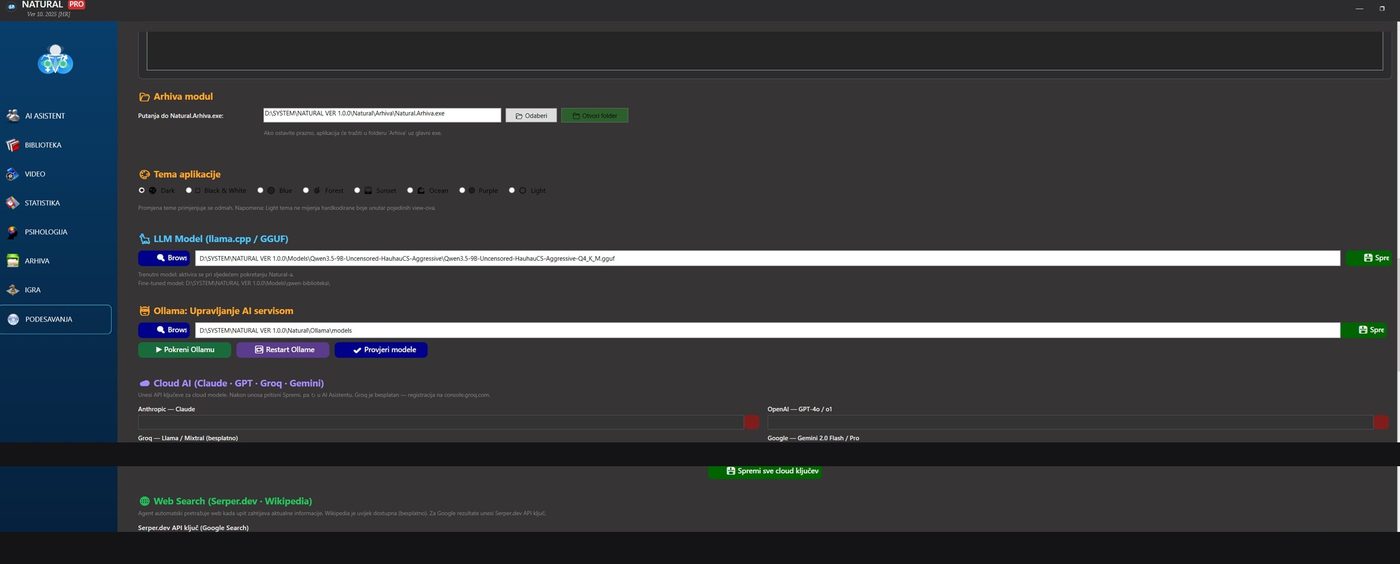Browse for the LLM Model GGUF file
Screen dimensions: 1400x564
point(165,258)
